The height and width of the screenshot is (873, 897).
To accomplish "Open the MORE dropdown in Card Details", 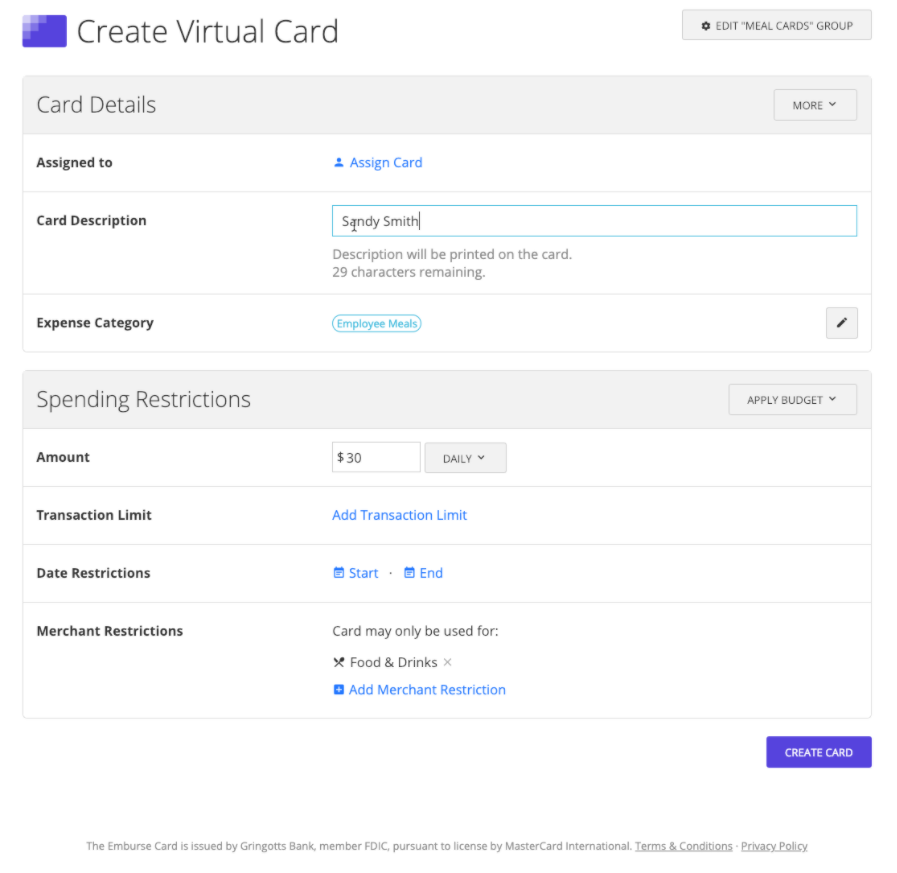I will point(814,104).
